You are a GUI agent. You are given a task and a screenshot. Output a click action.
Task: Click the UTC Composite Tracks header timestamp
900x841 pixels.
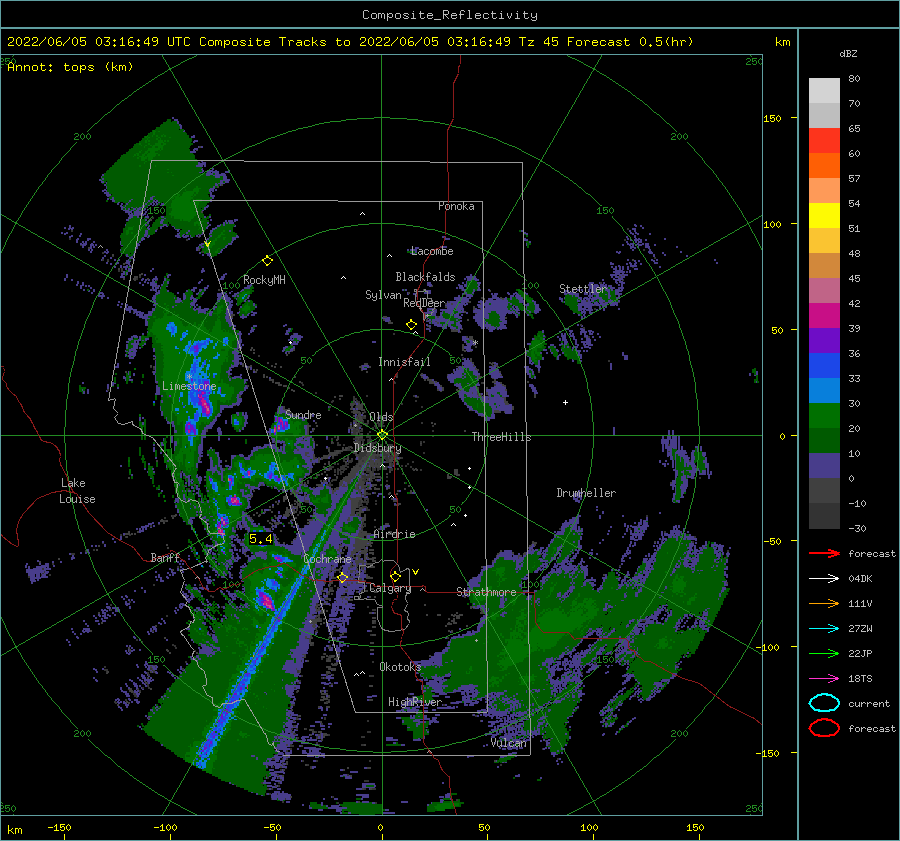350,42
